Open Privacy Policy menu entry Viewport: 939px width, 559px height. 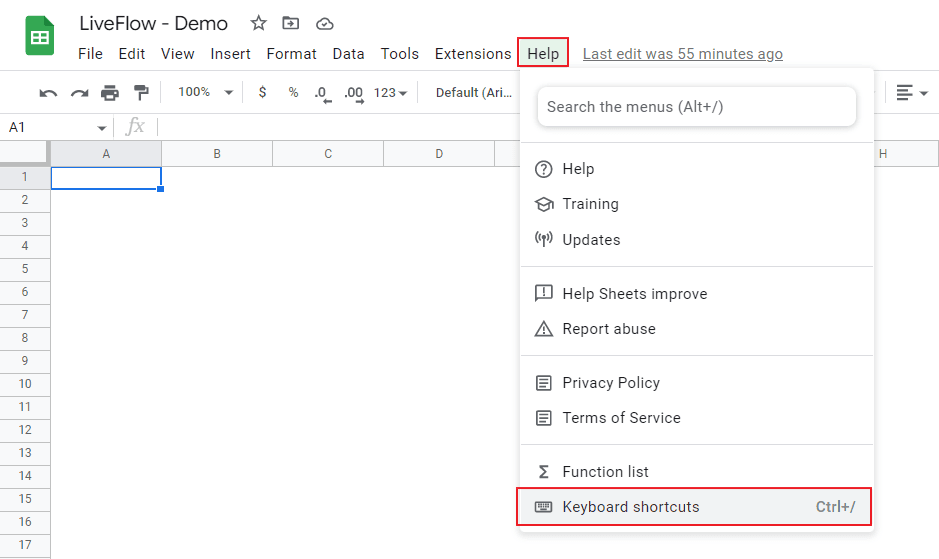click(696, 383)
